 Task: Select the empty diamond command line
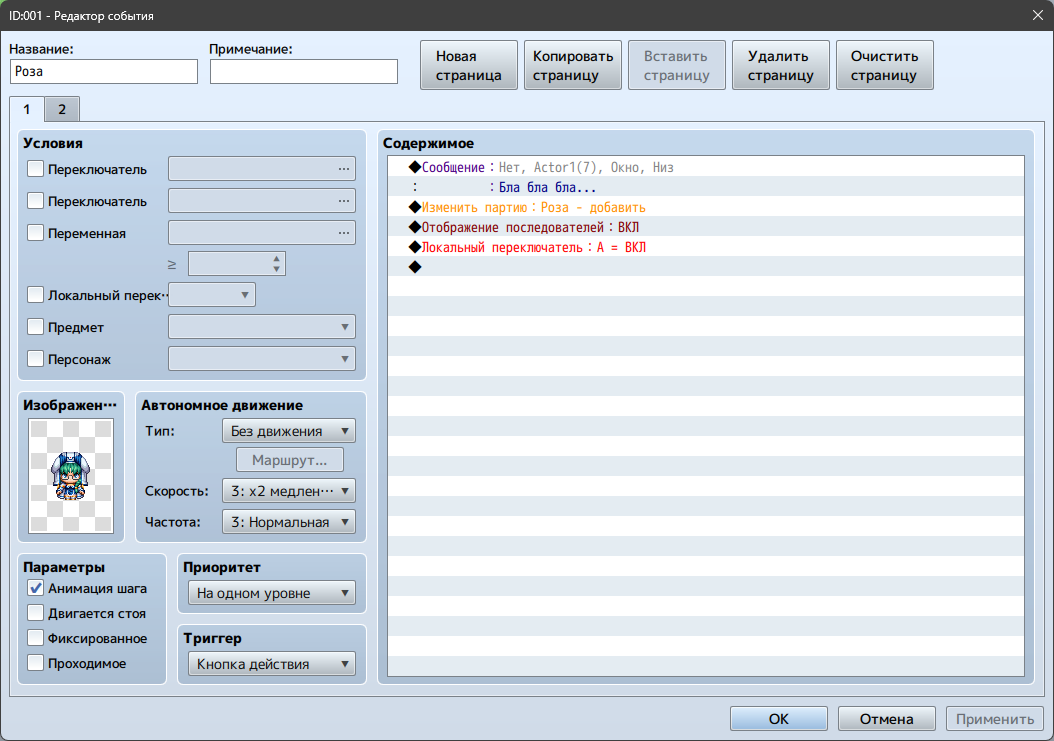706,267
